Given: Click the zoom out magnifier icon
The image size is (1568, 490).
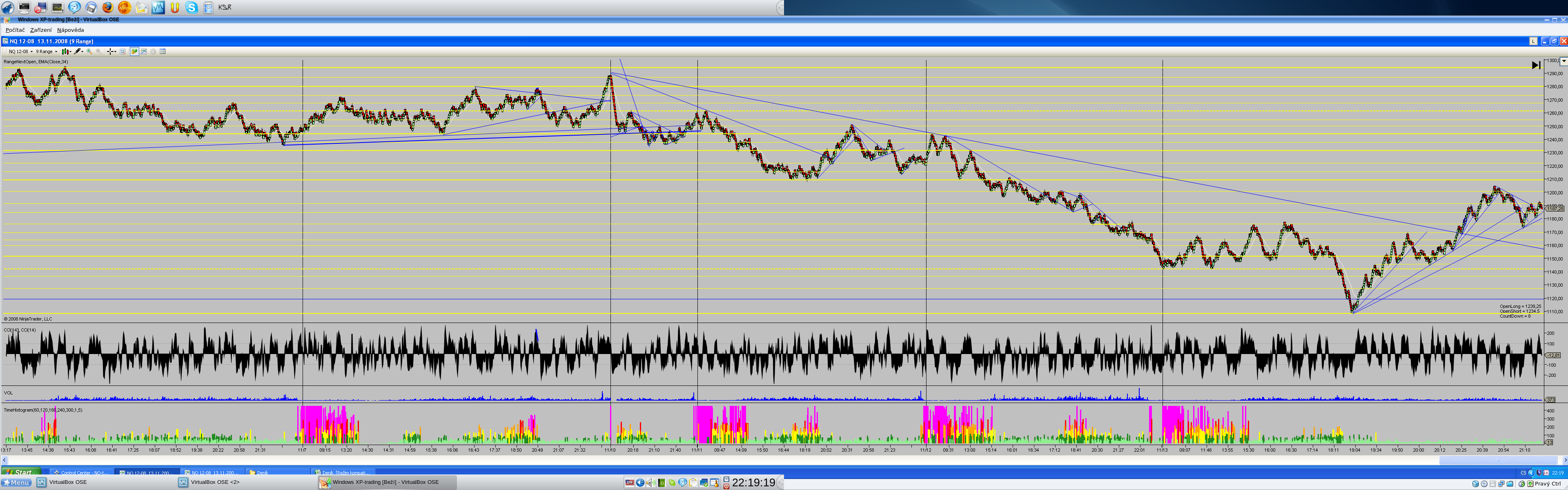Looking at the screenshot, I should tap(98, 52).
